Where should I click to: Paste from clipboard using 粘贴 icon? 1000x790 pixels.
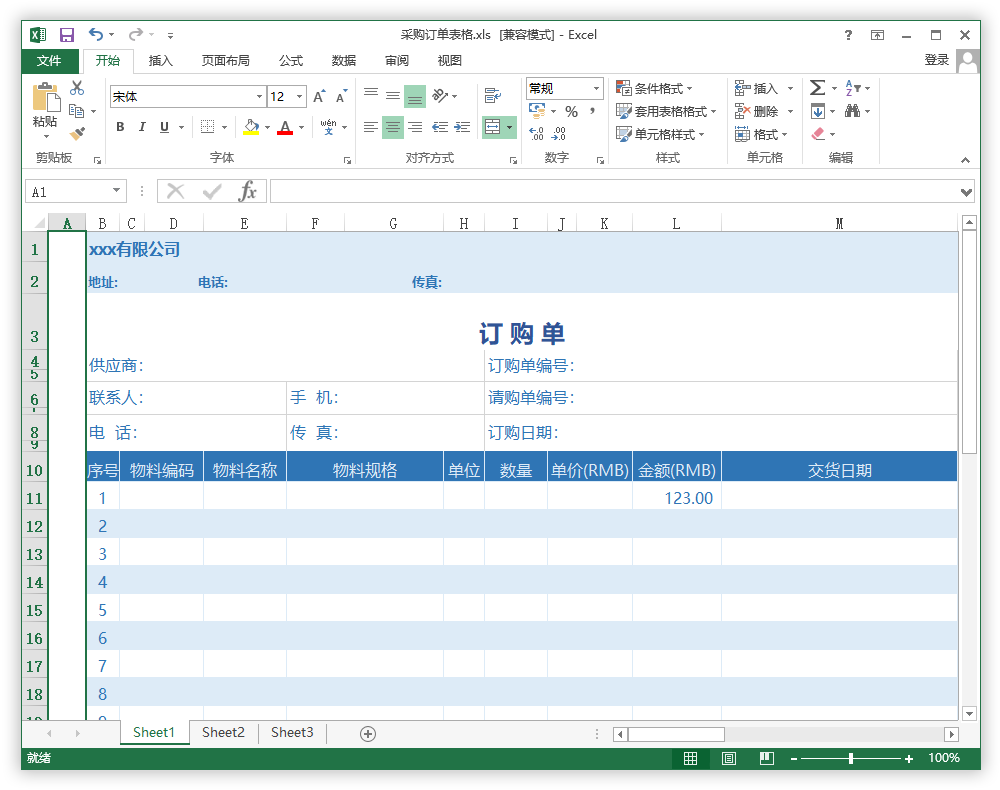point(45,99)
